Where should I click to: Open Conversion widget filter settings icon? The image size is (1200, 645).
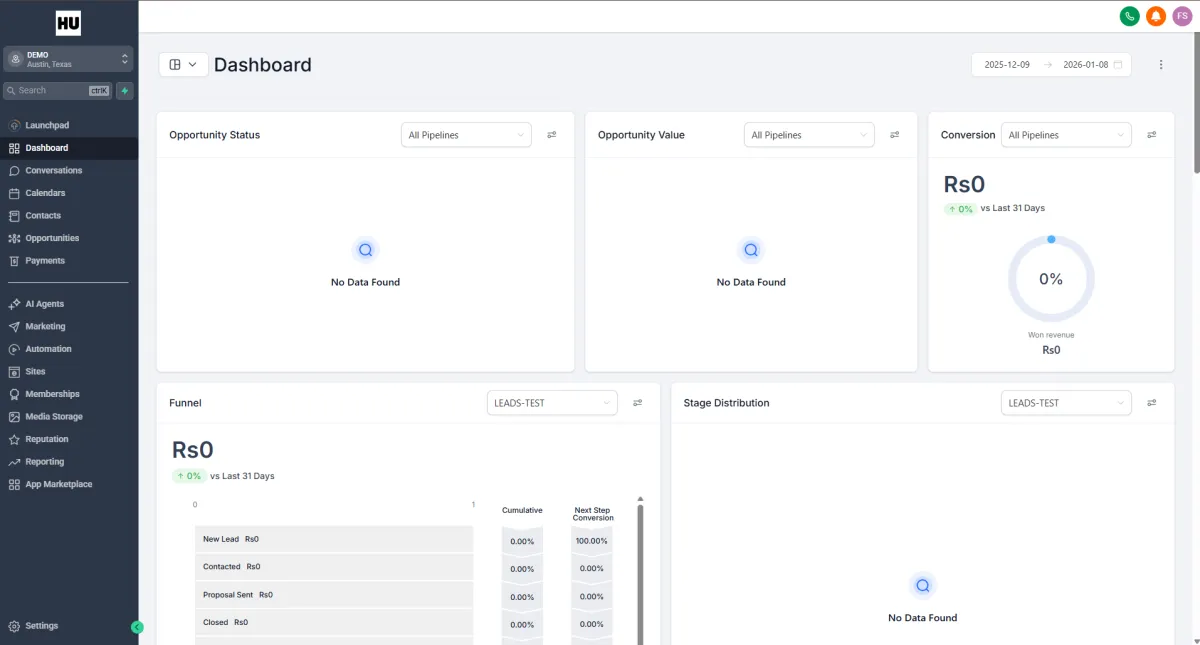click(1152, 135)
